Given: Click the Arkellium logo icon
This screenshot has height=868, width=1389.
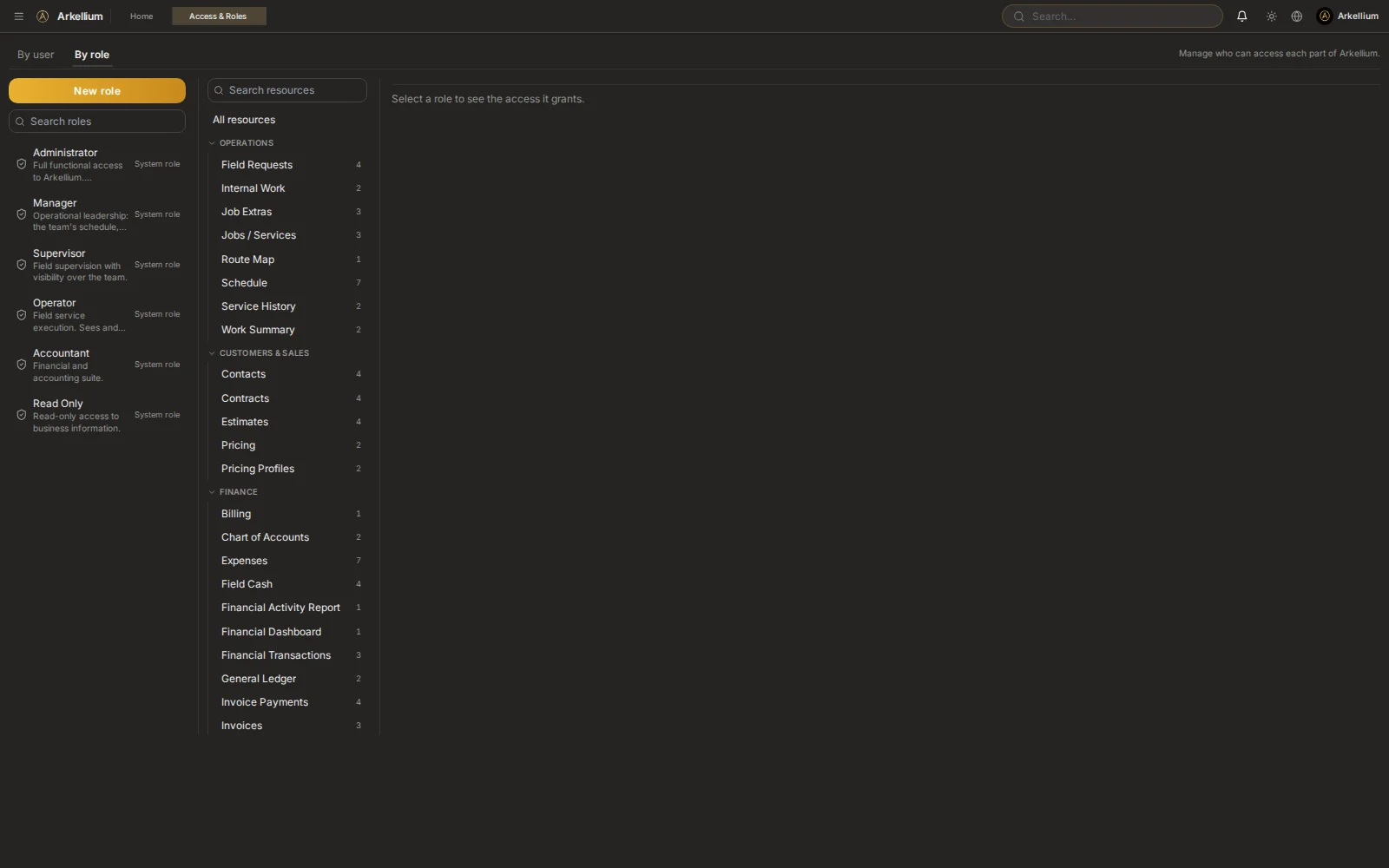Looking at the screenshot, I should click(42, 16).
